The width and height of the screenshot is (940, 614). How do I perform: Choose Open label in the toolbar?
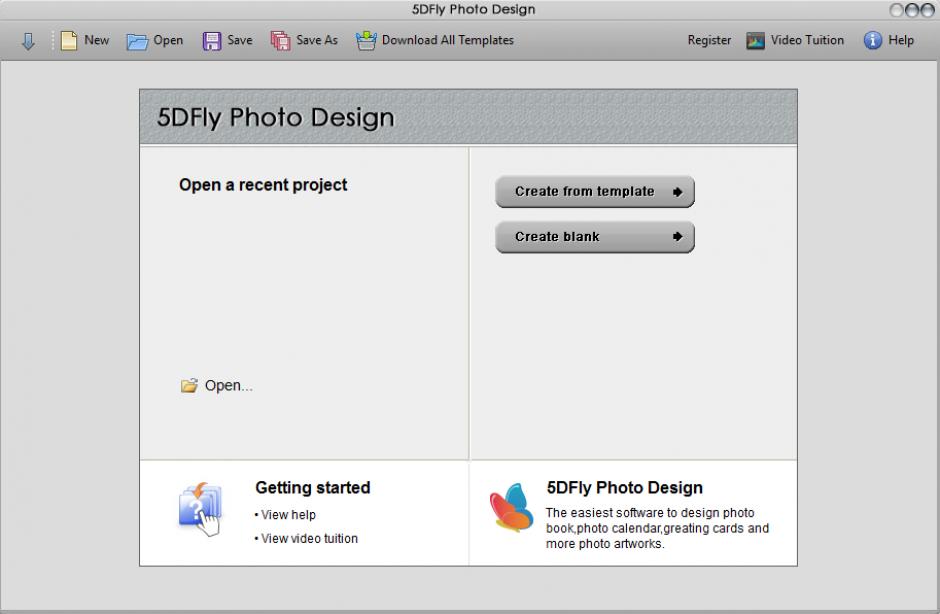pyautogui.click(x=168, y=40)
